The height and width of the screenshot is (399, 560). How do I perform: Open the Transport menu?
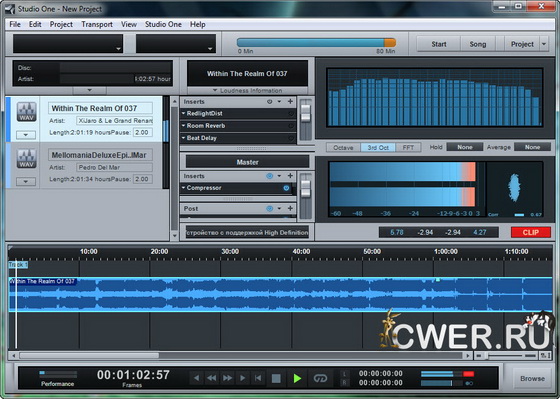[97, 24]
